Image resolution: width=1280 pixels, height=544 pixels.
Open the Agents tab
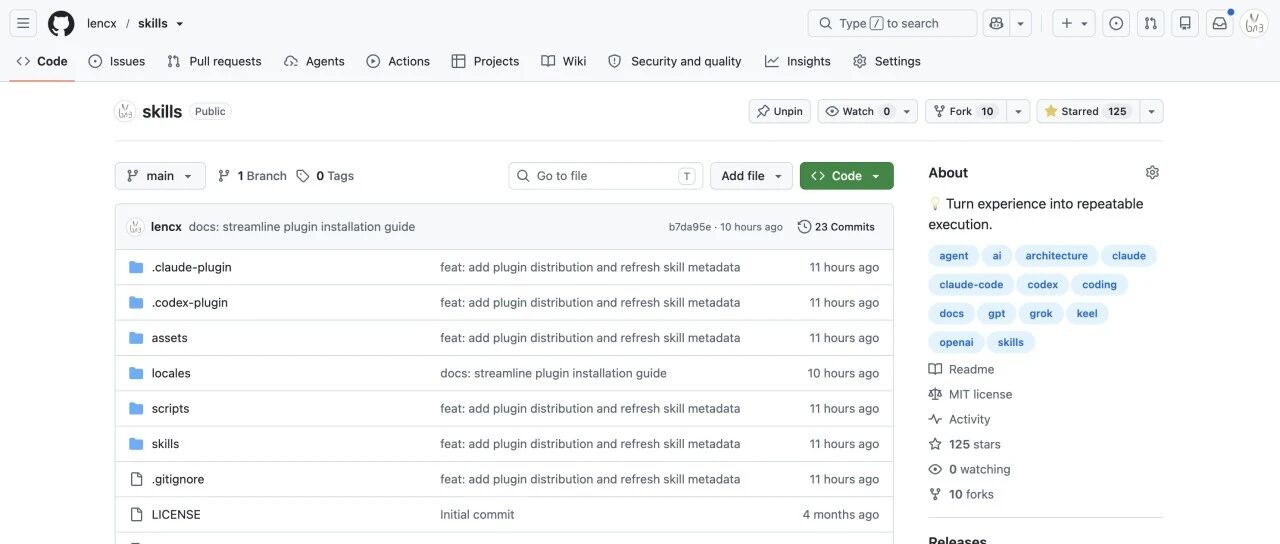coord(314,61)
